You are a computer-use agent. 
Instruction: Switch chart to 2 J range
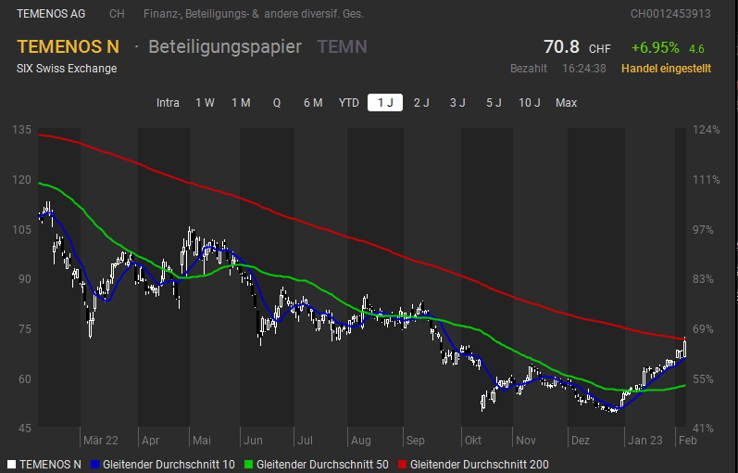coord(421,103)
